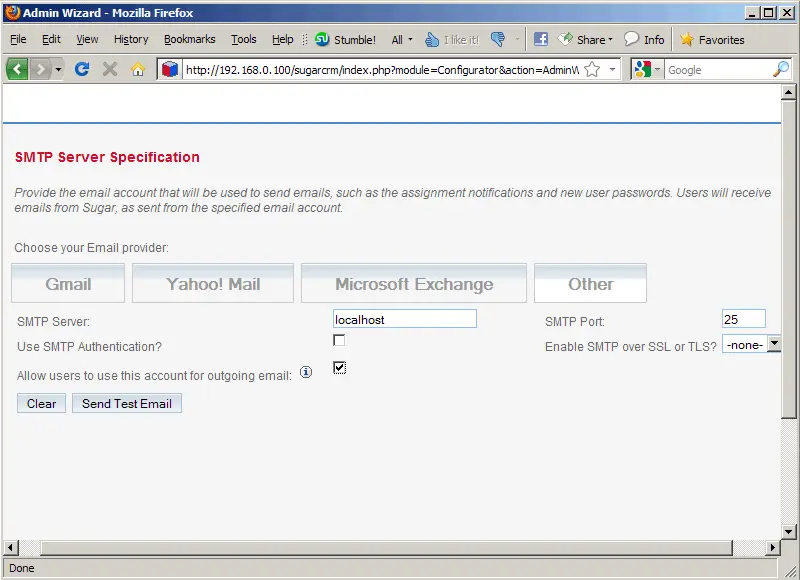Select the Other email provider button
Image resolution: width=800 pixels, height=580 pixels.
tap(590, 283)
